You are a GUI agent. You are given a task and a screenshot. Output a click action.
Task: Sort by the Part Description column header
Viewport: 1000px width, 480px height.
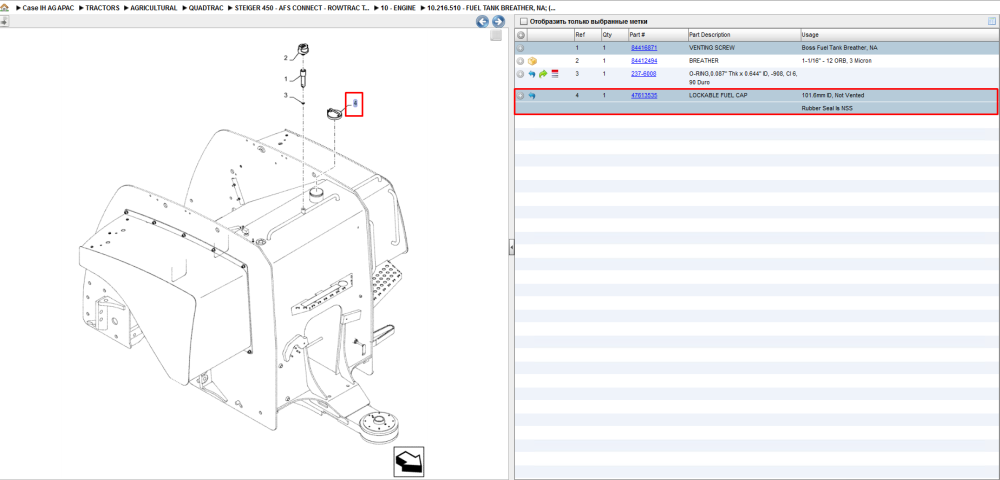(x=744, y=34)
